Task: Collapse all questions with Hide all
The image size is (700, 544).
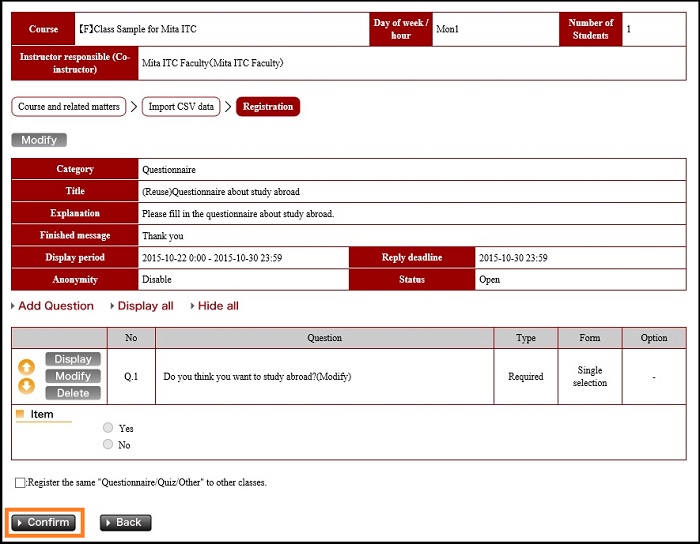Action: (218, 306)
